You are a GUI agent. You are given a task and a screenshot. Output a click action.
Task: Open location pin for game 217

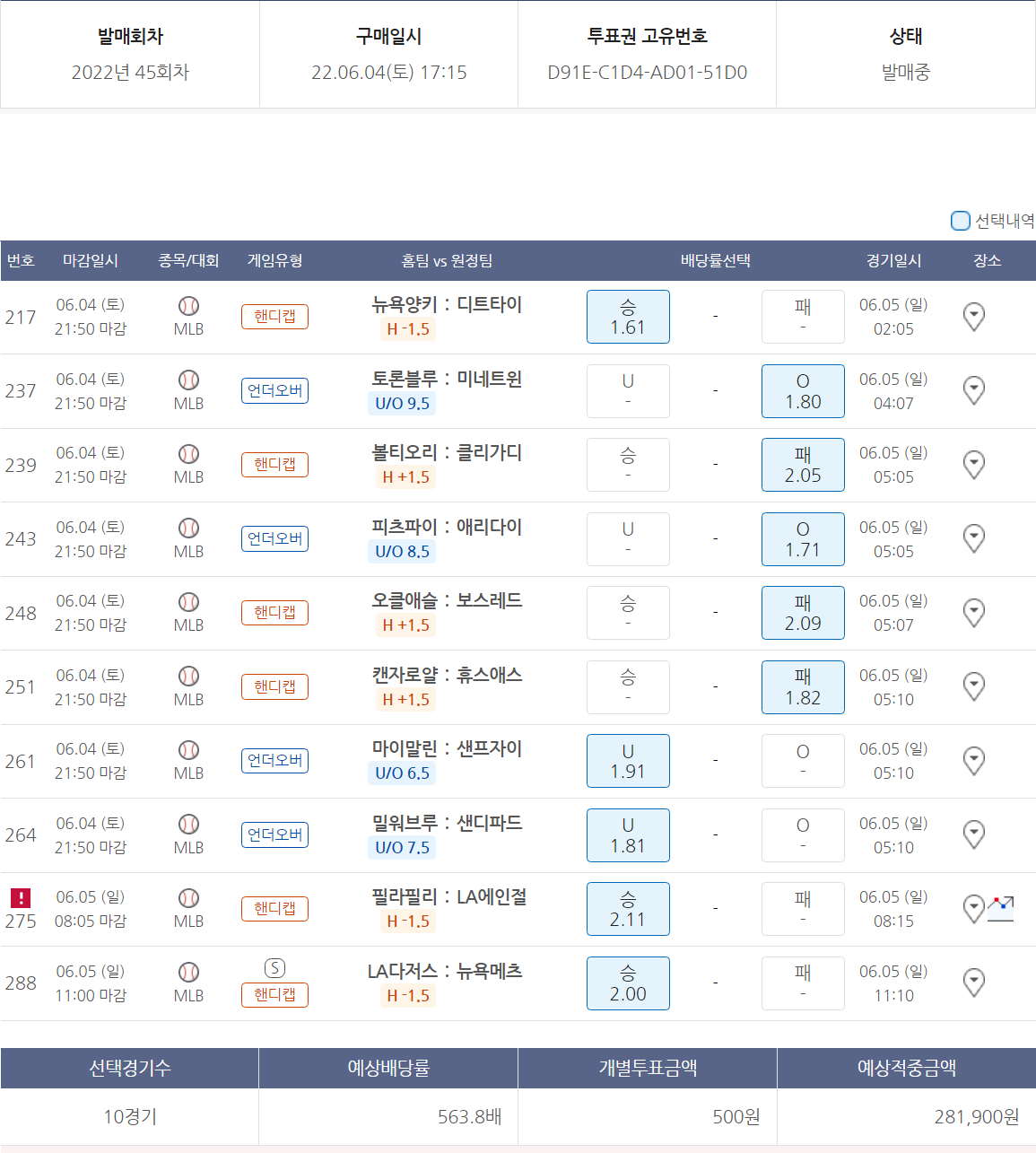point(974,317)
